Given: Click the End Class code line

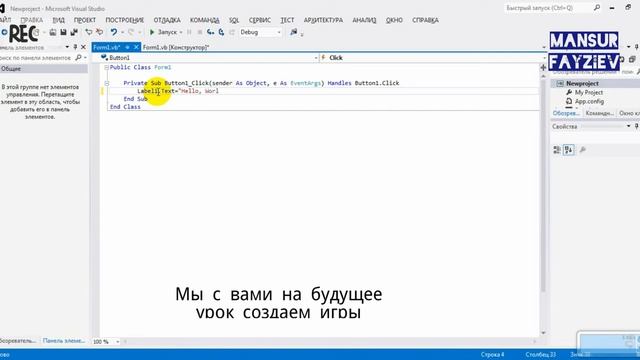Looking at the screenshot, I should 125,107.
